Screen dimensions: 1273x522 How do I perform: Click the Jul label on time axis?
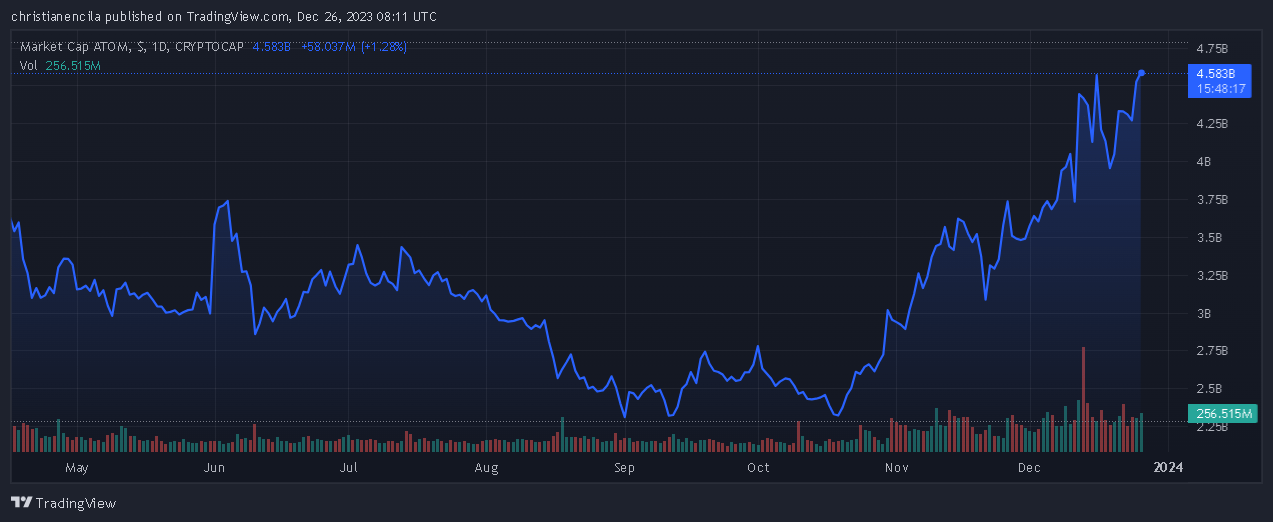pos(349,467)
